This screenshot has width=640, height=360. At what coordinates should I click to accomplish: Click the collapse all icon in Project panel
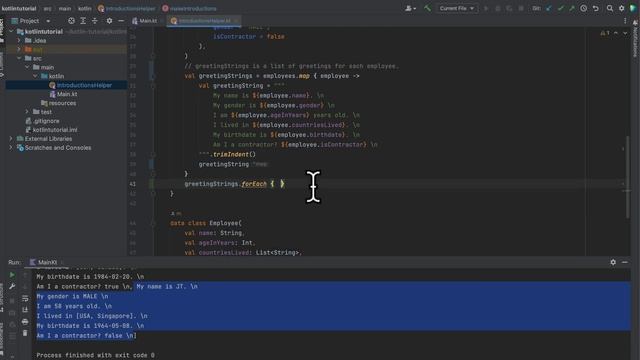(95, 21)
